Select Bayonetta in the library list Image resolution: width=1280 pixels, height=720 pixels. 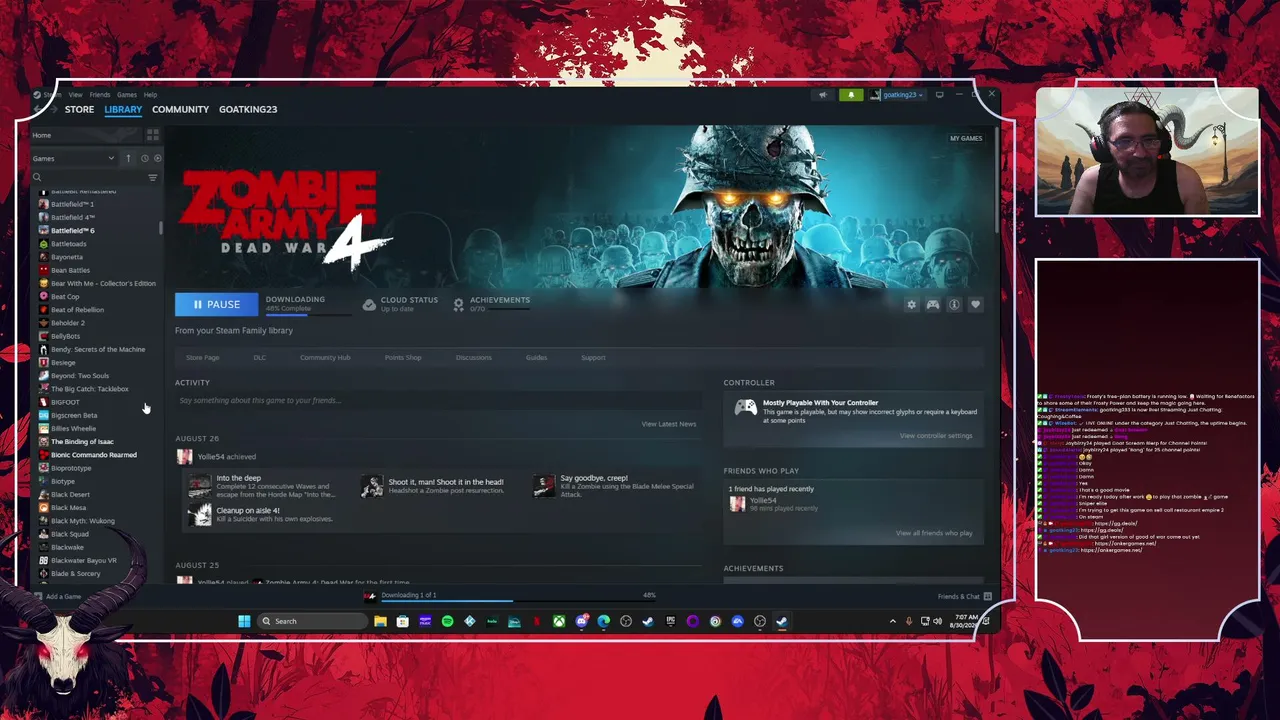tap(66, 257)
